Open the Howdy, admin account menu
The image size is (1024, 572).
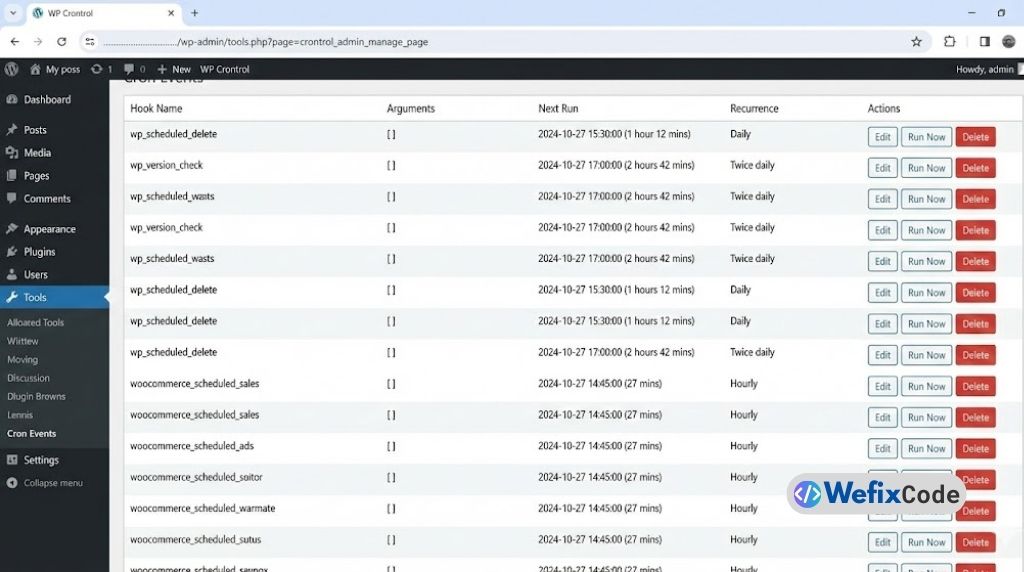pyautogui.click(x=989, y=69)
